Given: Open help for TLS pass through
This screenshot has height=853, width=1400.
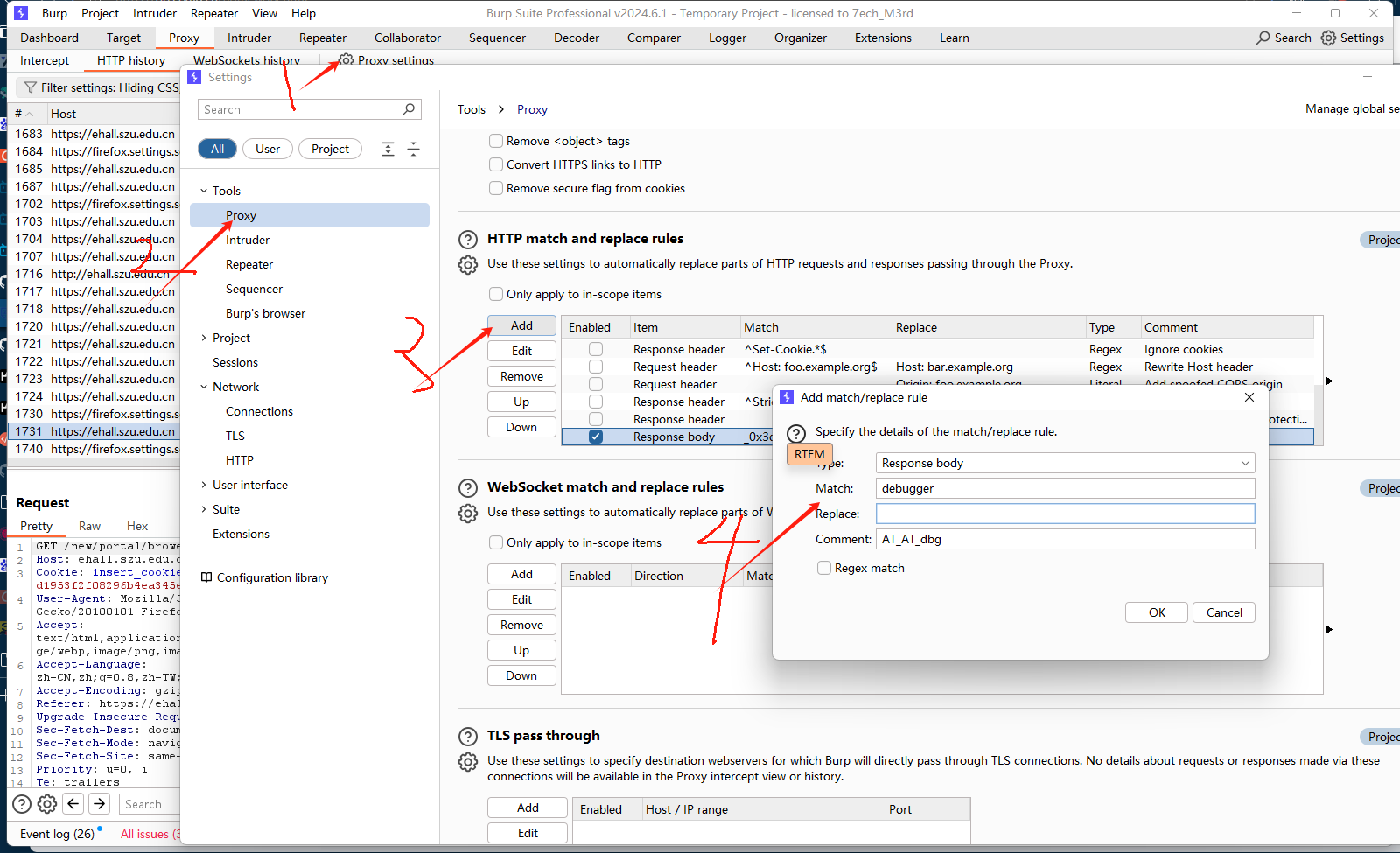Looking at the screenshot, I should tap(468, 736).
